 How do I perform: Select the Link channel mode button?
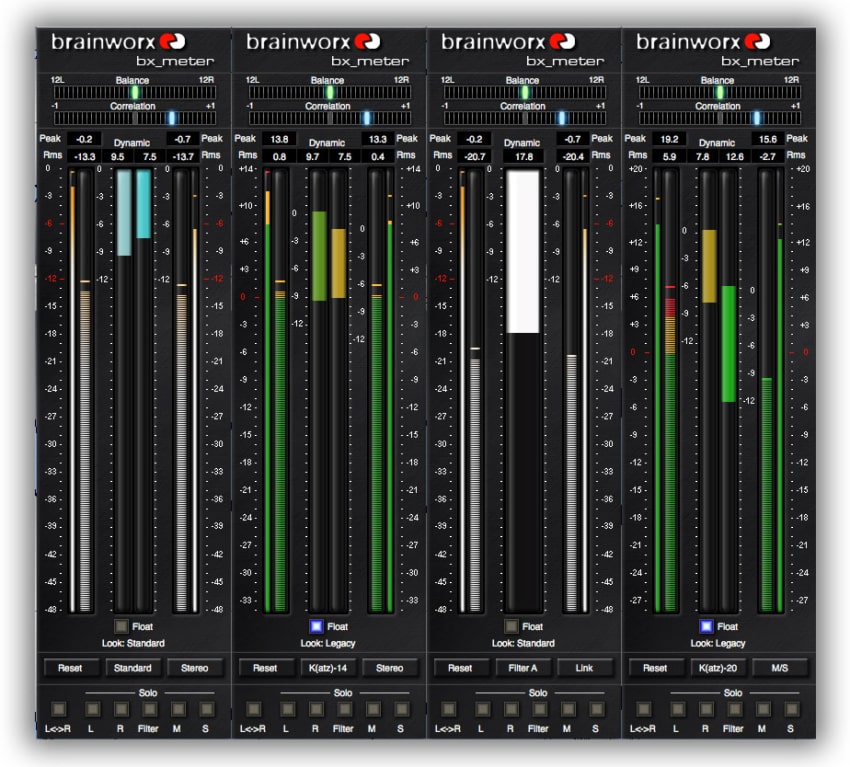point(585,668)
